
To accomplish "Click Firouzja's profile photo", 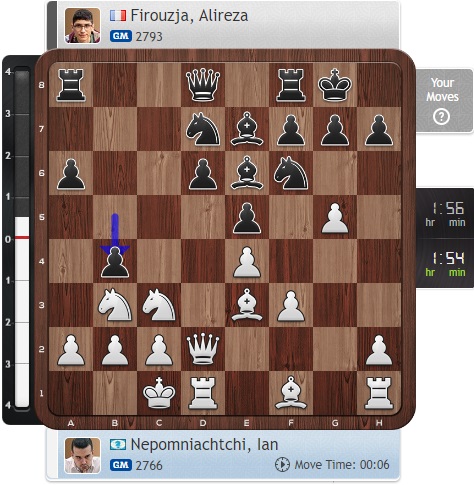I will (82, 26).
